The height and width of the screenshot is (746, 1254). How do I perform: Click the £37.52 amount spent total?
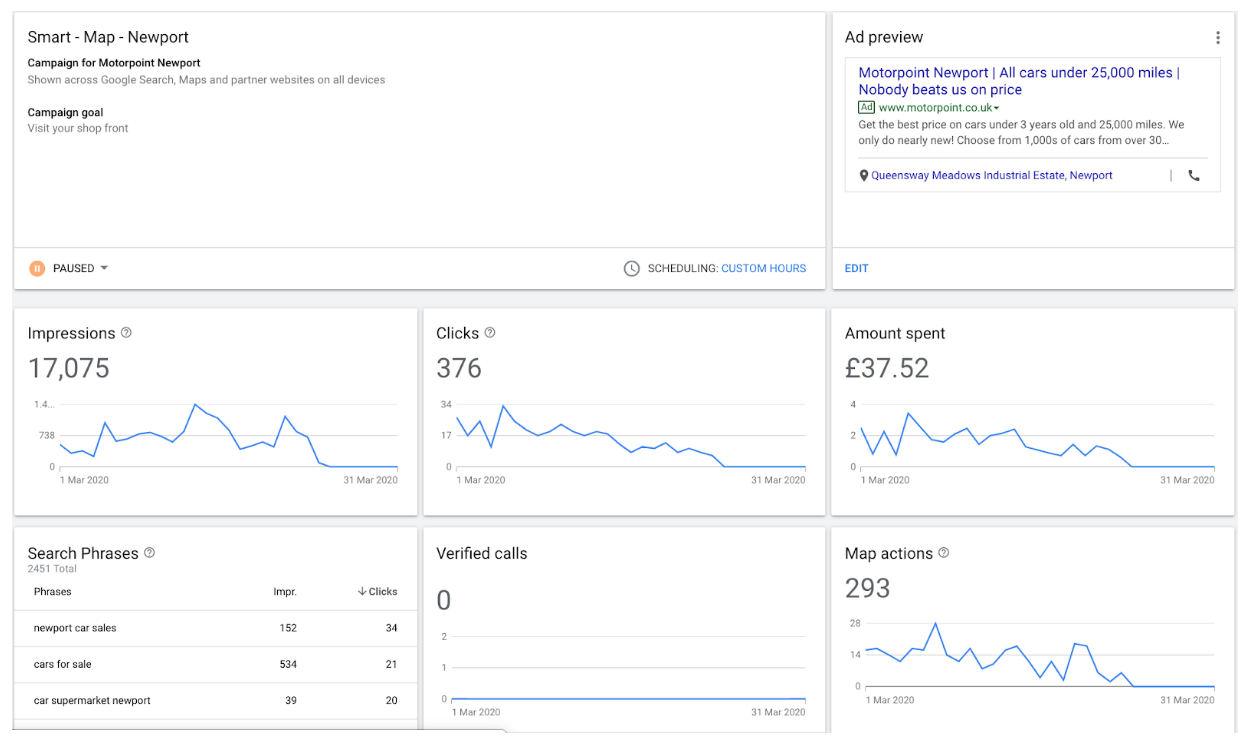pos(887,368)
